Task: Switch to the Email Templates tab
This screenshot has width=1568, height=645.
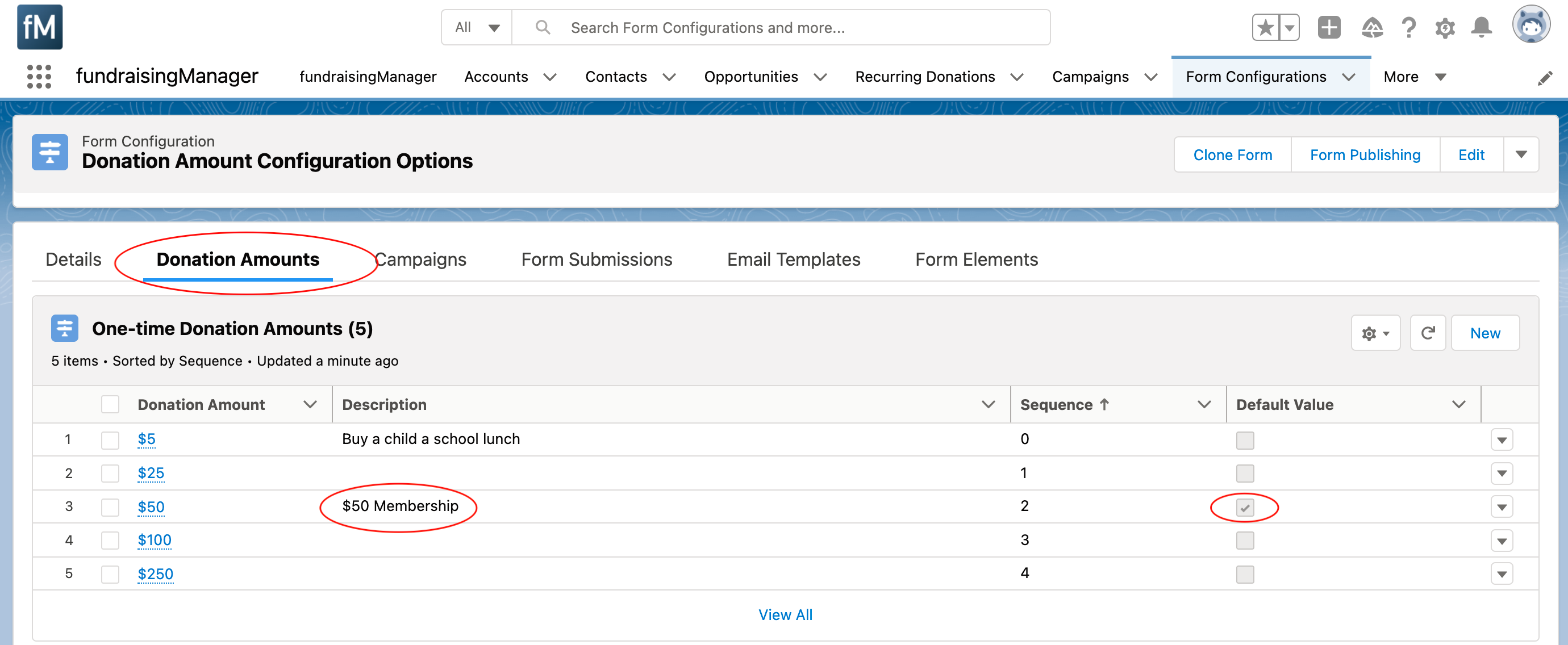Action: click(x=793, y=260)
